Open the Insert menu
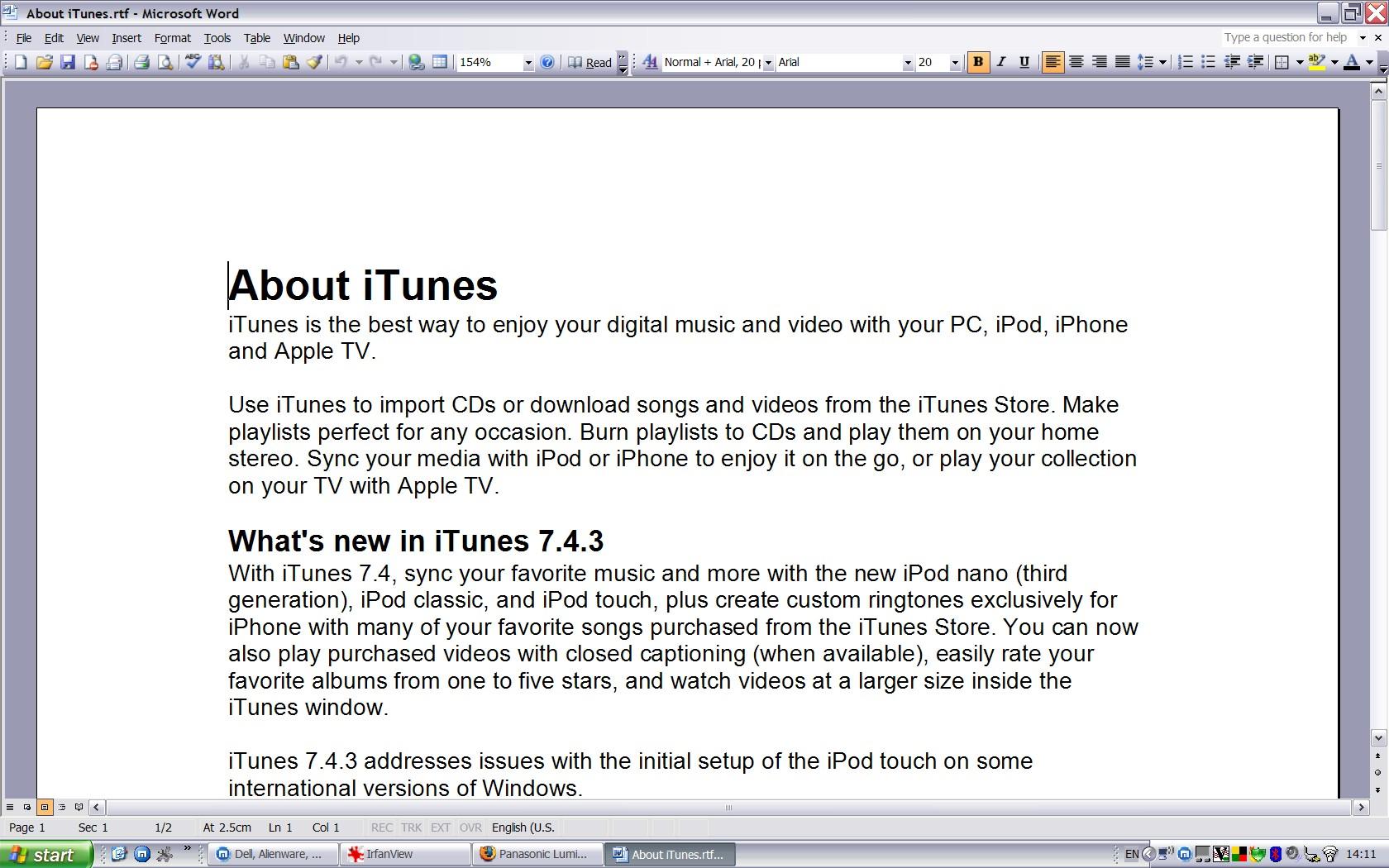1389x868 pixels. tap(126, 38)
